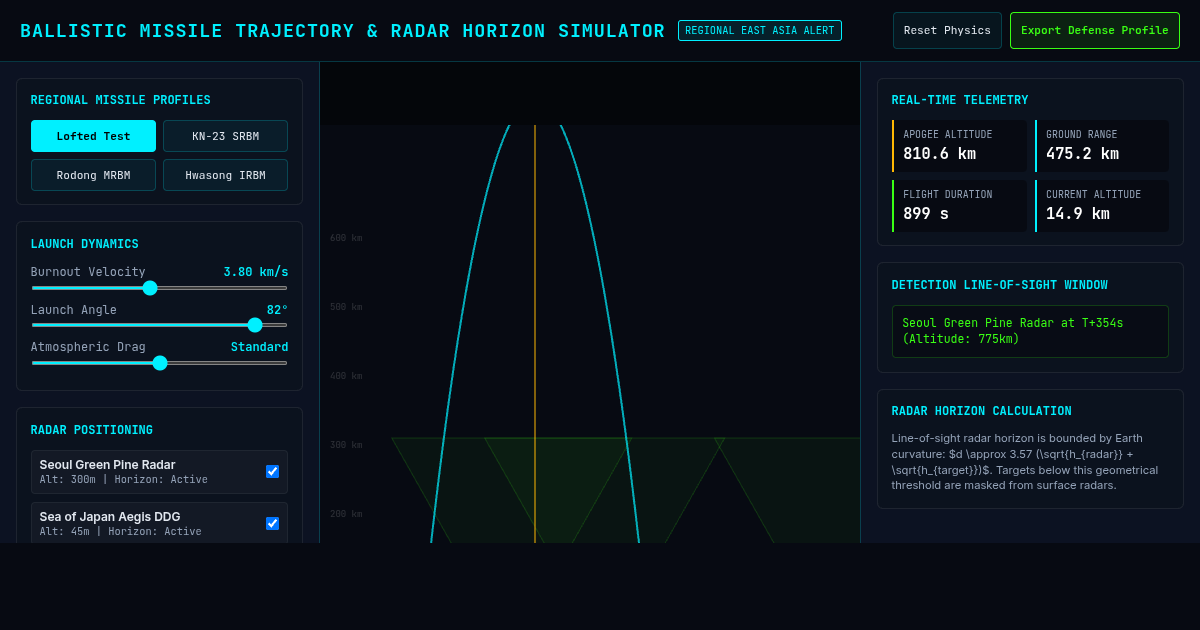Screen dimensions: 1200x630
Task: Click the 300 km axis label
Action: pyautogui.click(x=346, y=445)
